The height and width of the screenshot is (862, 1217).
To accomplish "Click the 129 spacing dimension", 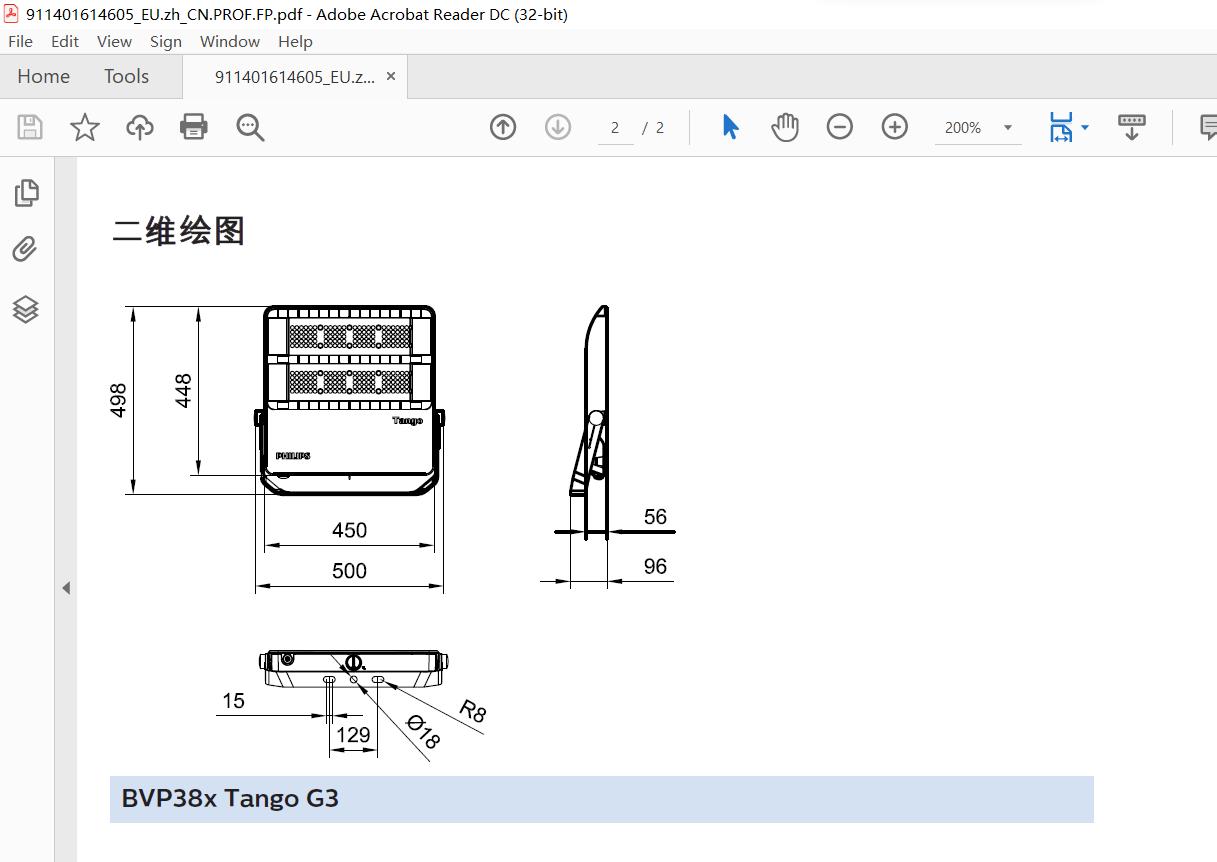I will pos(353,735).
